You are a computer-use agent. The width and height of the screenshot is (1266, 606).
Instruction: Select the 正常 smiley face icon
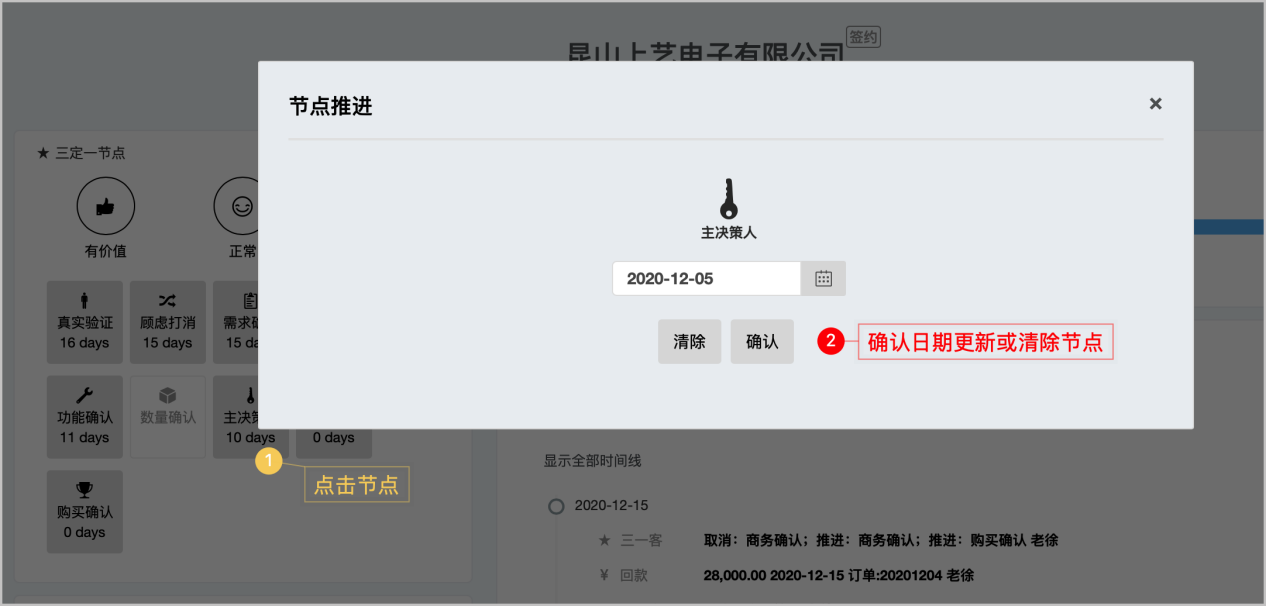242,206
